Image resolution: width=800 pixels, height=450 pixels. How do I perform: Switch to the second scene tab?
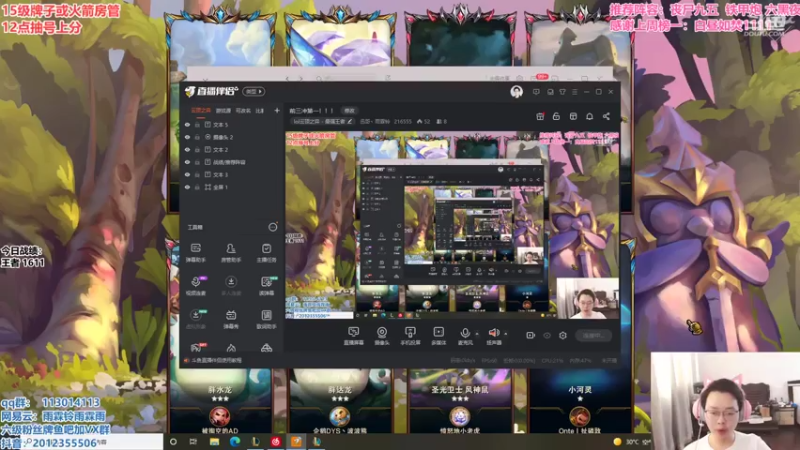(x=223, y=111)
